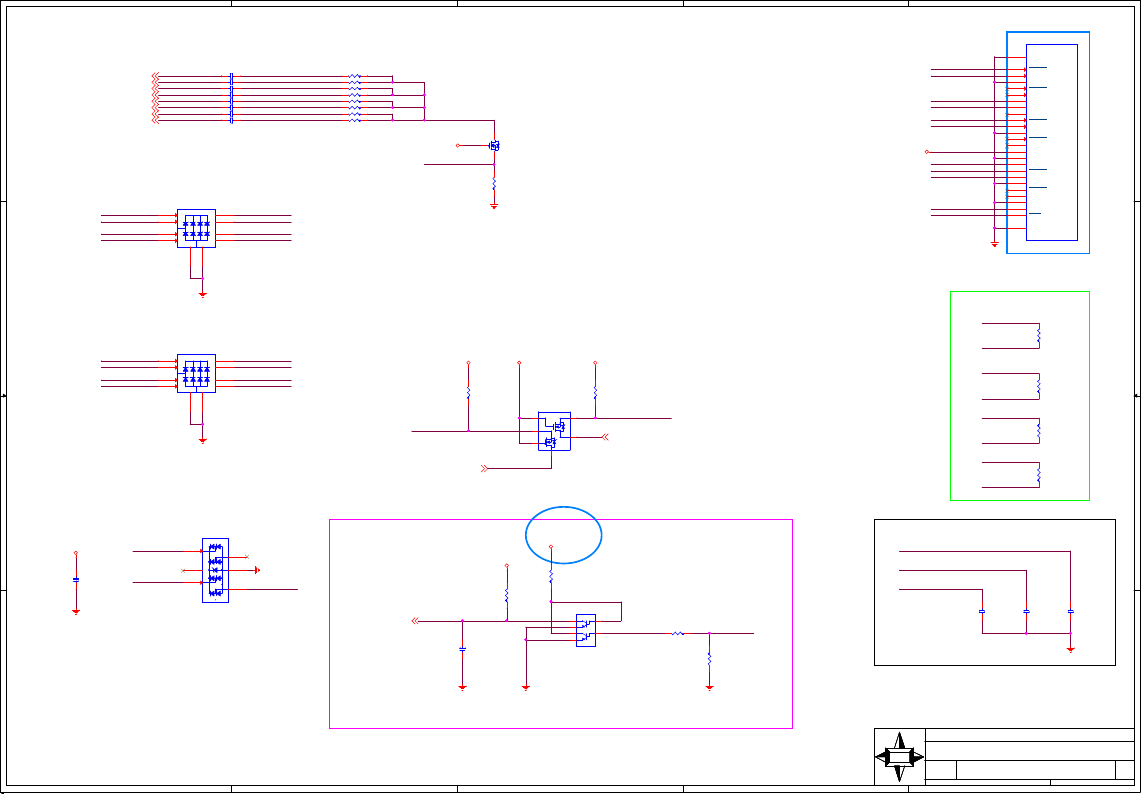Click the ground arrow right of the vertical diode array
Image resolution: width=1148 pixels, height=794 pixels.
tap(257, 570)
